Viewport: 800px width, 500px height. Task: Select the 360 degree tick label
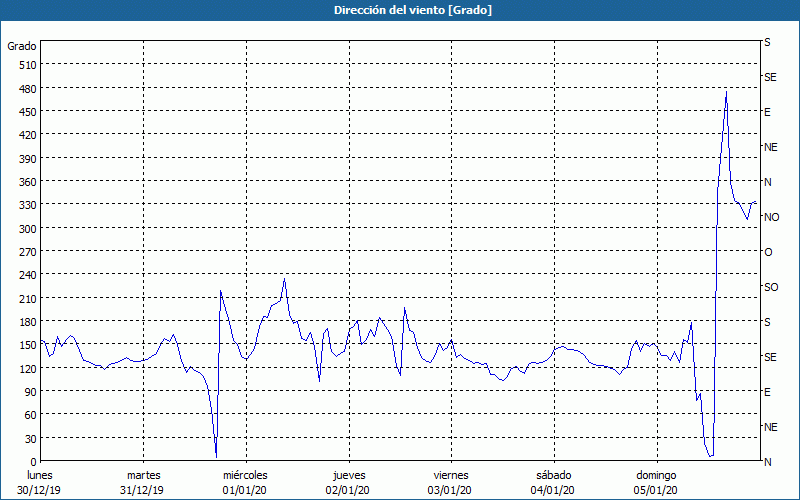(x=28, y=182)
